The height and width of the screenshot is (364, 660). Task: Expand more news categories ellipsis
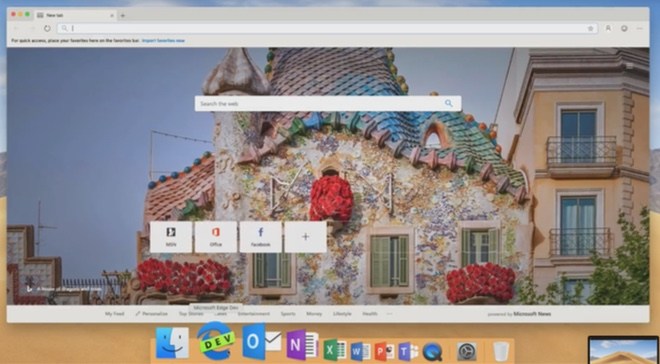click(389, 314)
